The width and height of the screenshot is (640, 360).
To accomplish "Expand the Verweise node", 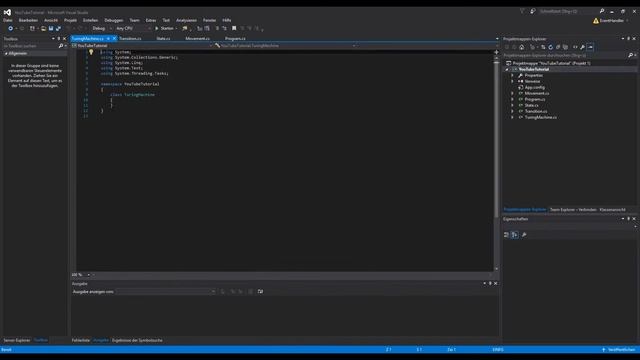I will pyautogui.click(x=512, y=81).
